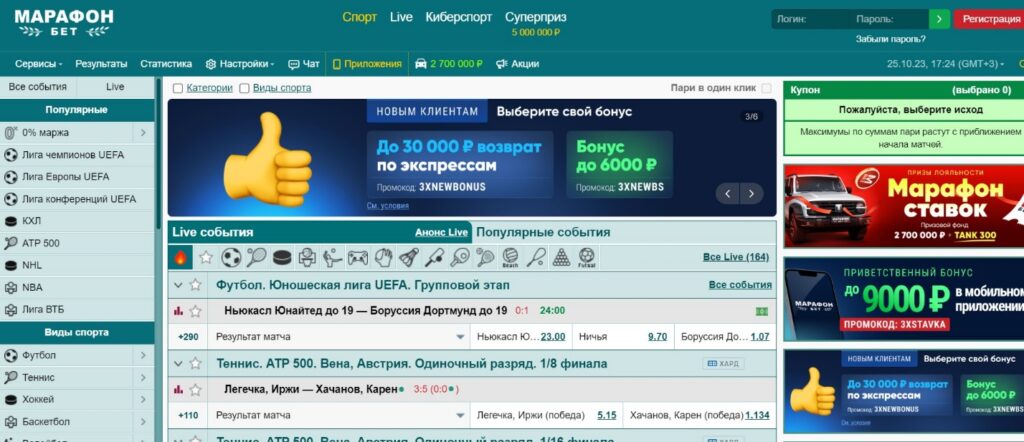Favorite the Юношеская лига UEFA group star
This screenshot has height=442, width=1024.
pyautogui.click(x=195, y=285)
